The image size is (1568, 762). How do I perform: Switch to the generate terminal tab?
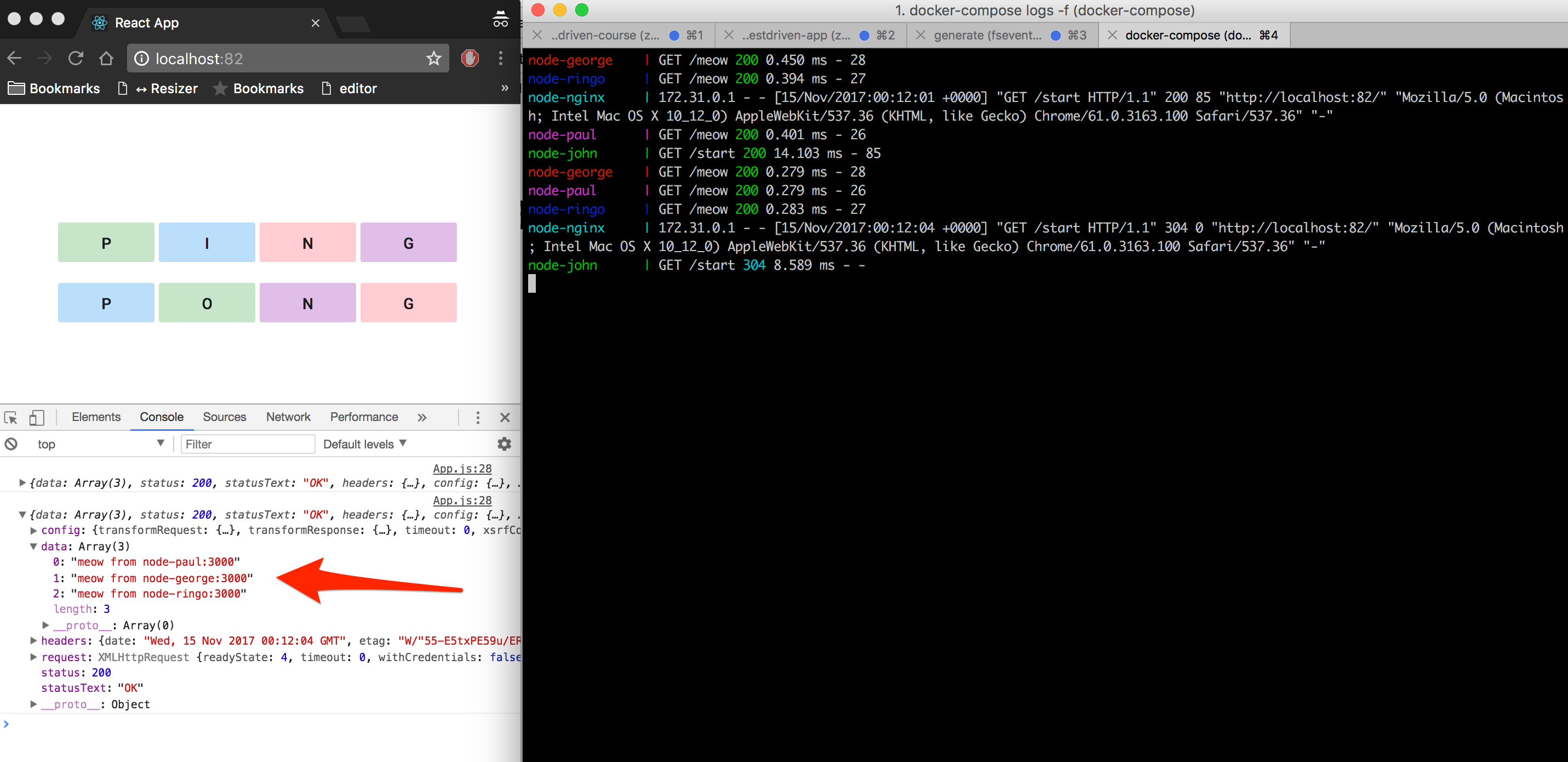987,35
